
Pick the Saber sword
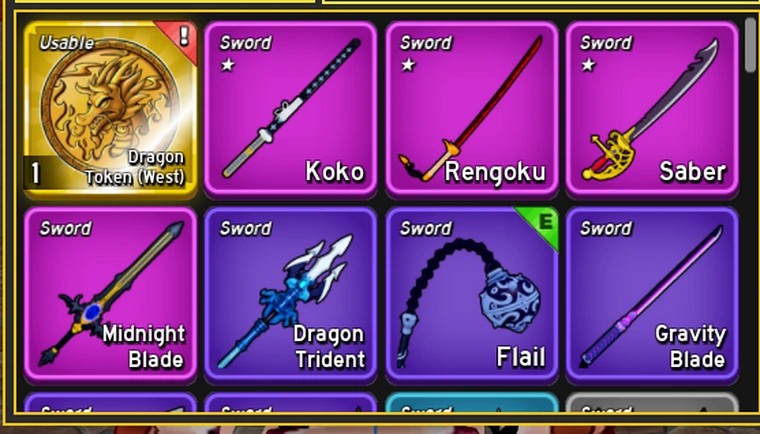[652, 109]
